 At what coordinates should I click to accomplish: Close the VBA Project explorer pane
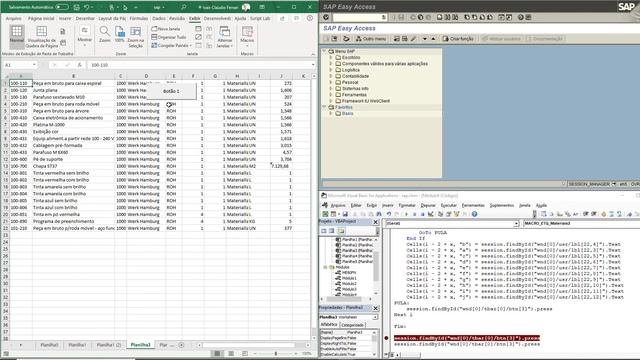[376, 222]
